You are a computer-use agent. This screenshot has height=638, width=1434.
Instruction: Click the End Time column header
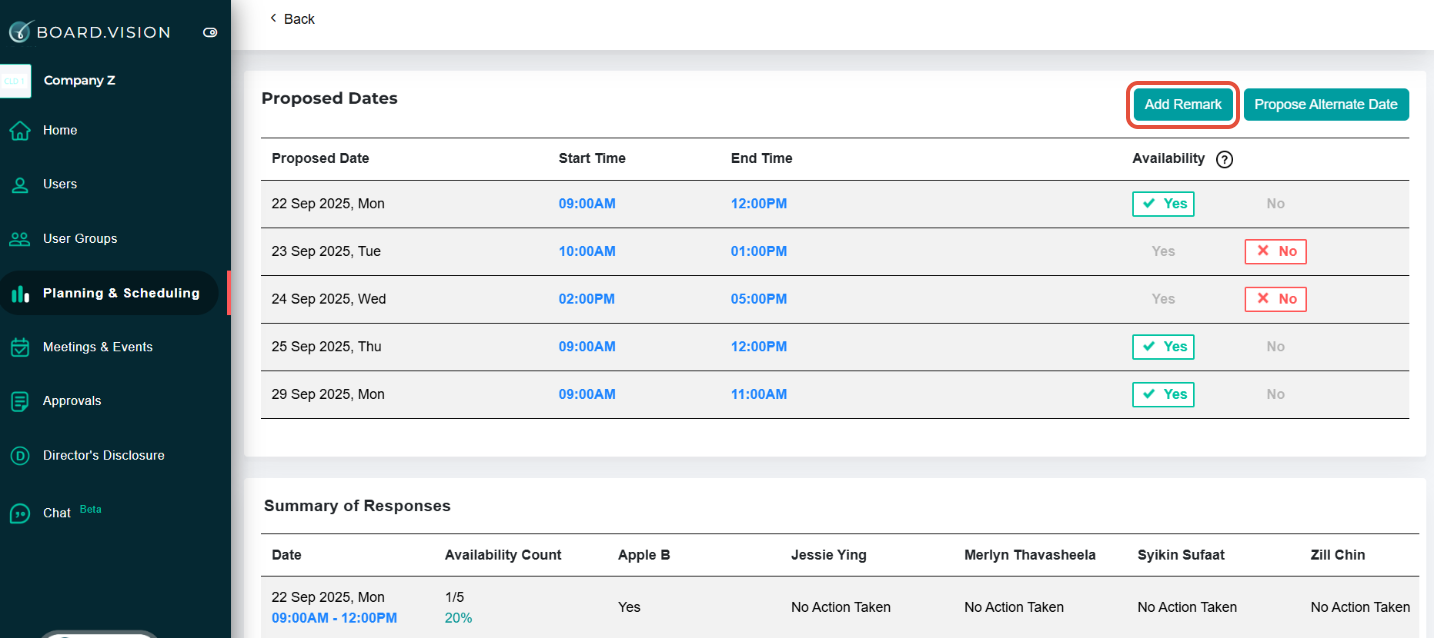pyautogui.click(x=761, y=158)
